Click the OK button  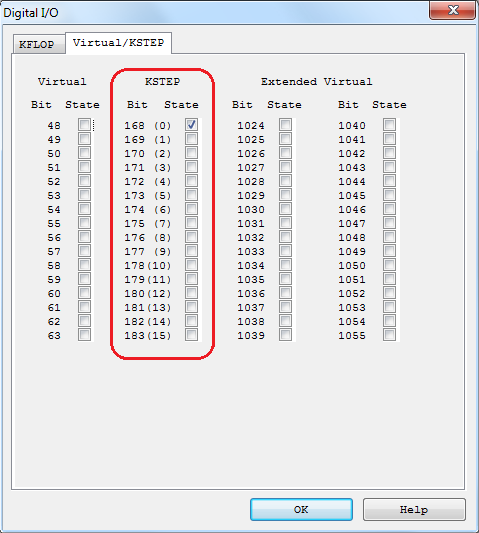point(301,509)
